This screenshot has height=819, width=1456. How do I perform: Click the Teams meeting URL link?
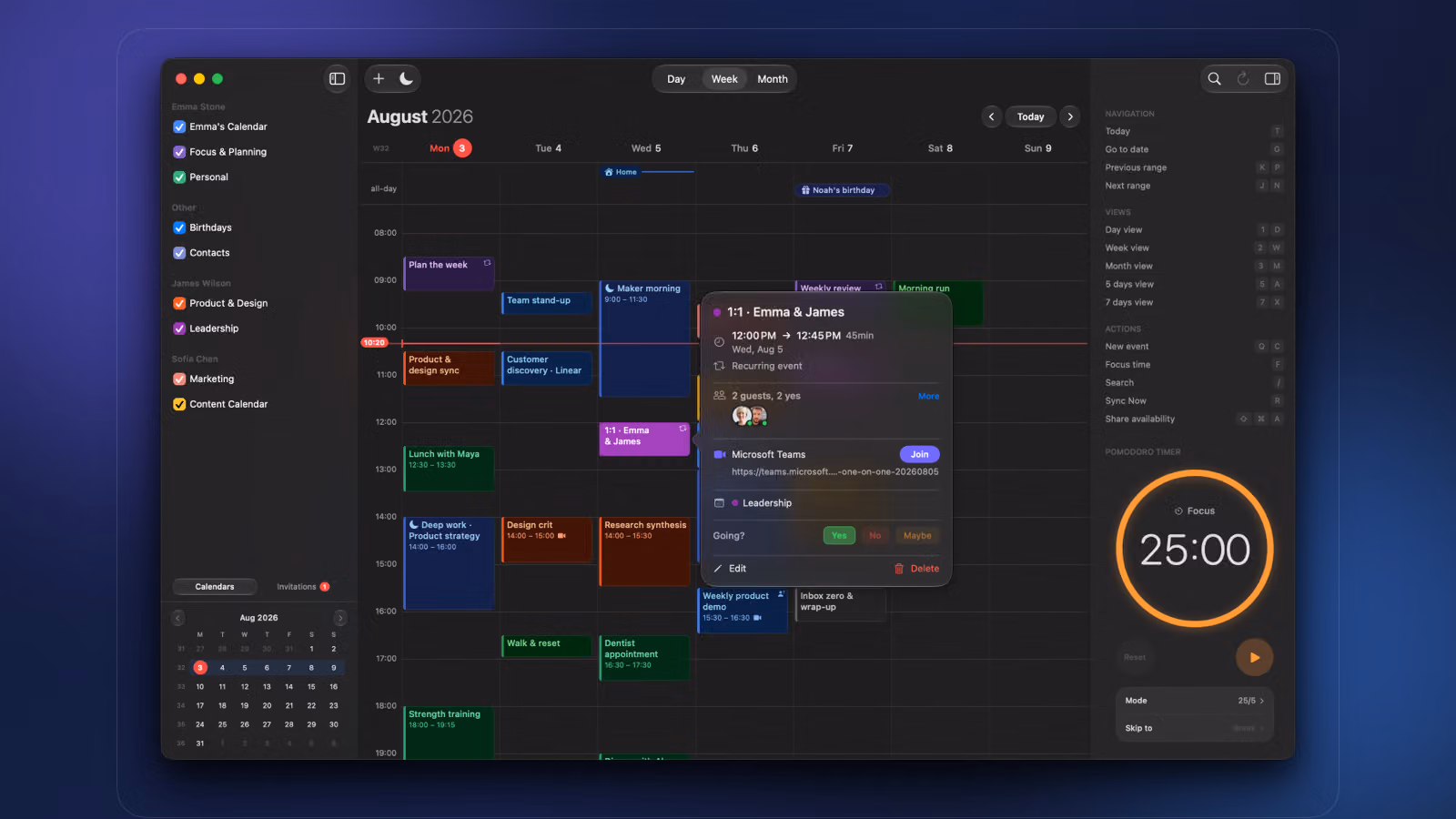(834, 471)
